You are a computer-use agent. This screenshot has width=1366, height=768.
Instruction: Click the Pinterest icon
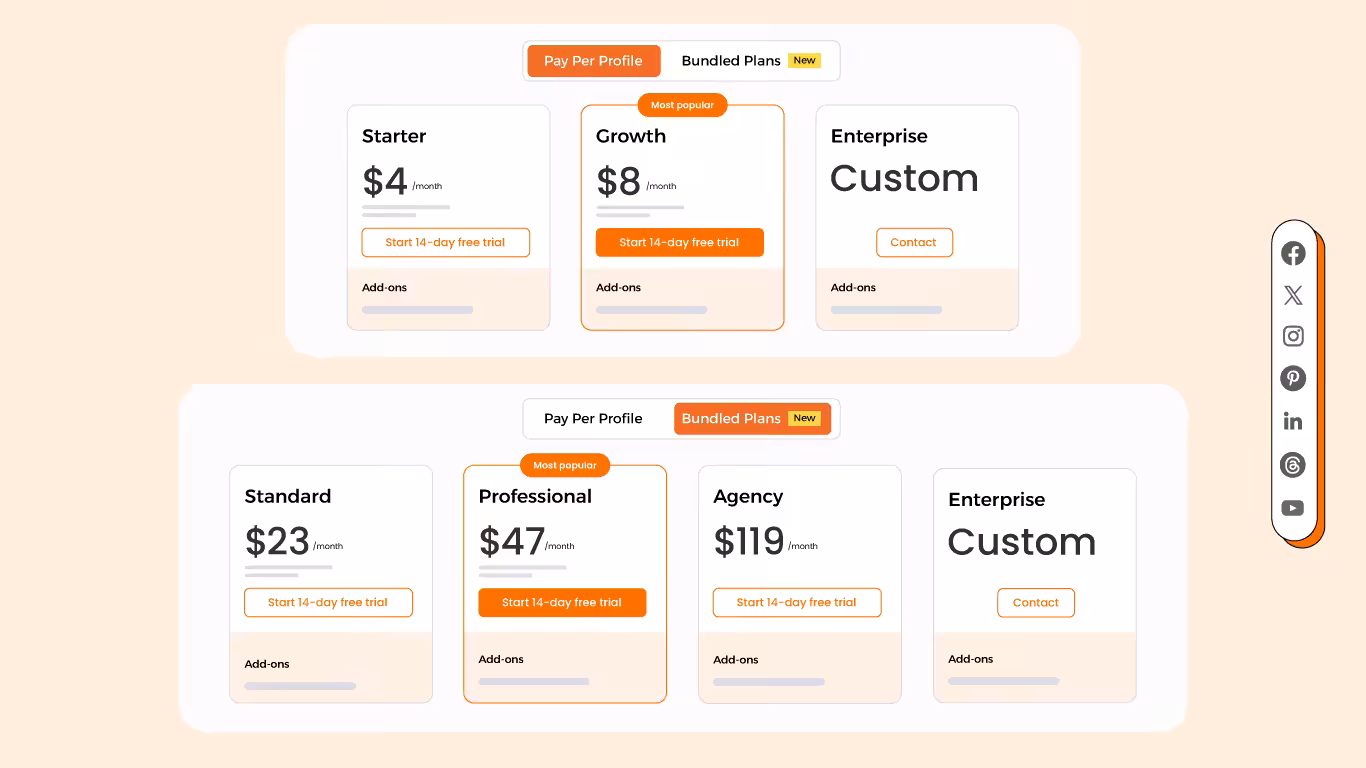[1293, 378]
